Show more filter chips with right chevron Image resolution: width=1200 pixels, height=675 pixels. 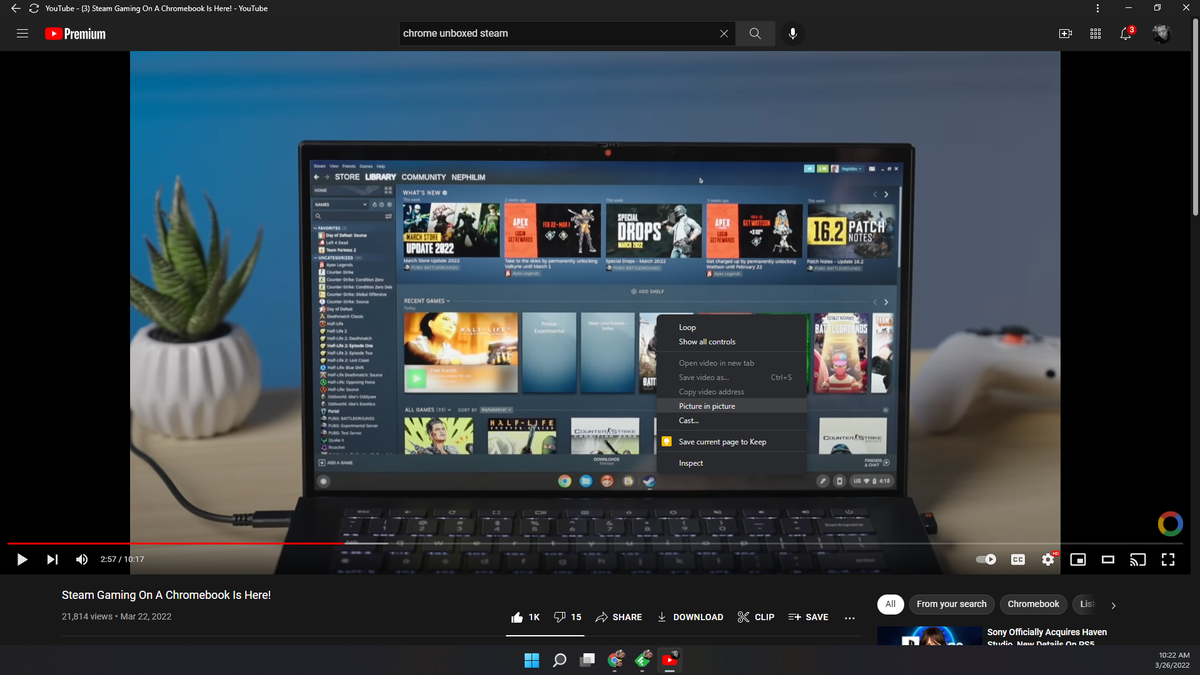tap(1113, 605)
